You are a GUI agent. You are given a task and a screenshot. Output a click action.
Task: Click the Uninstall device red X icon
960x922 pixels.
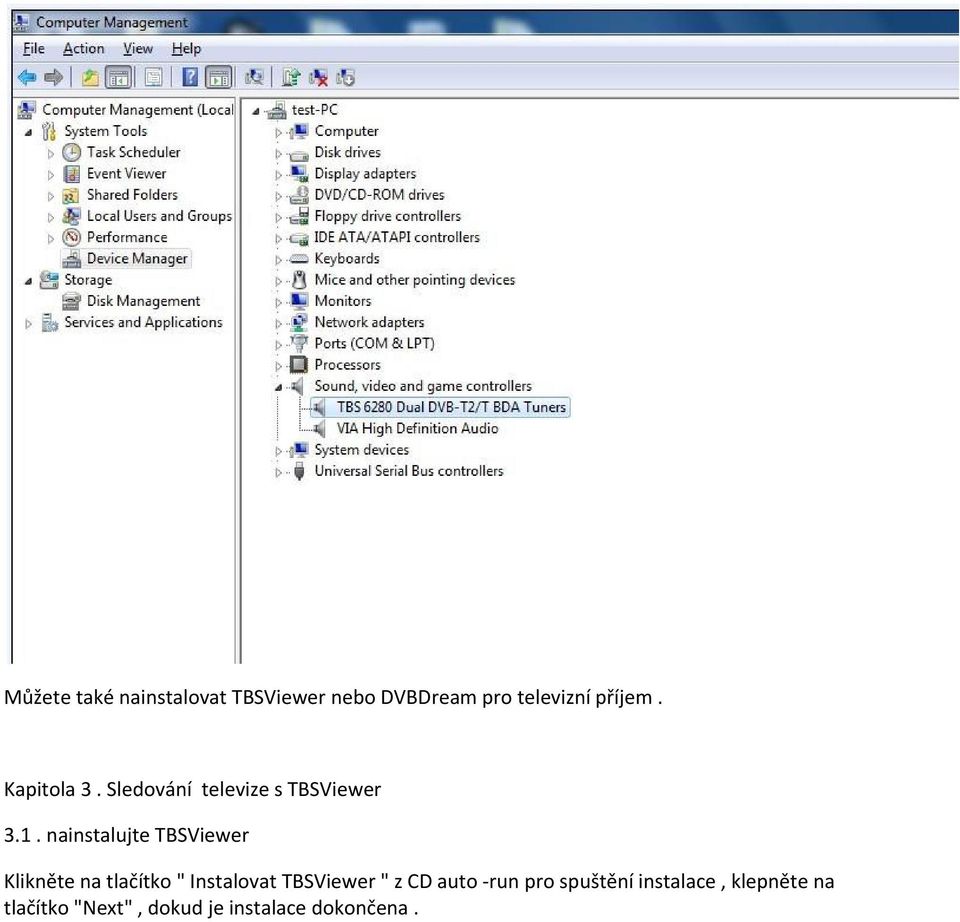[x=318, y=77]
